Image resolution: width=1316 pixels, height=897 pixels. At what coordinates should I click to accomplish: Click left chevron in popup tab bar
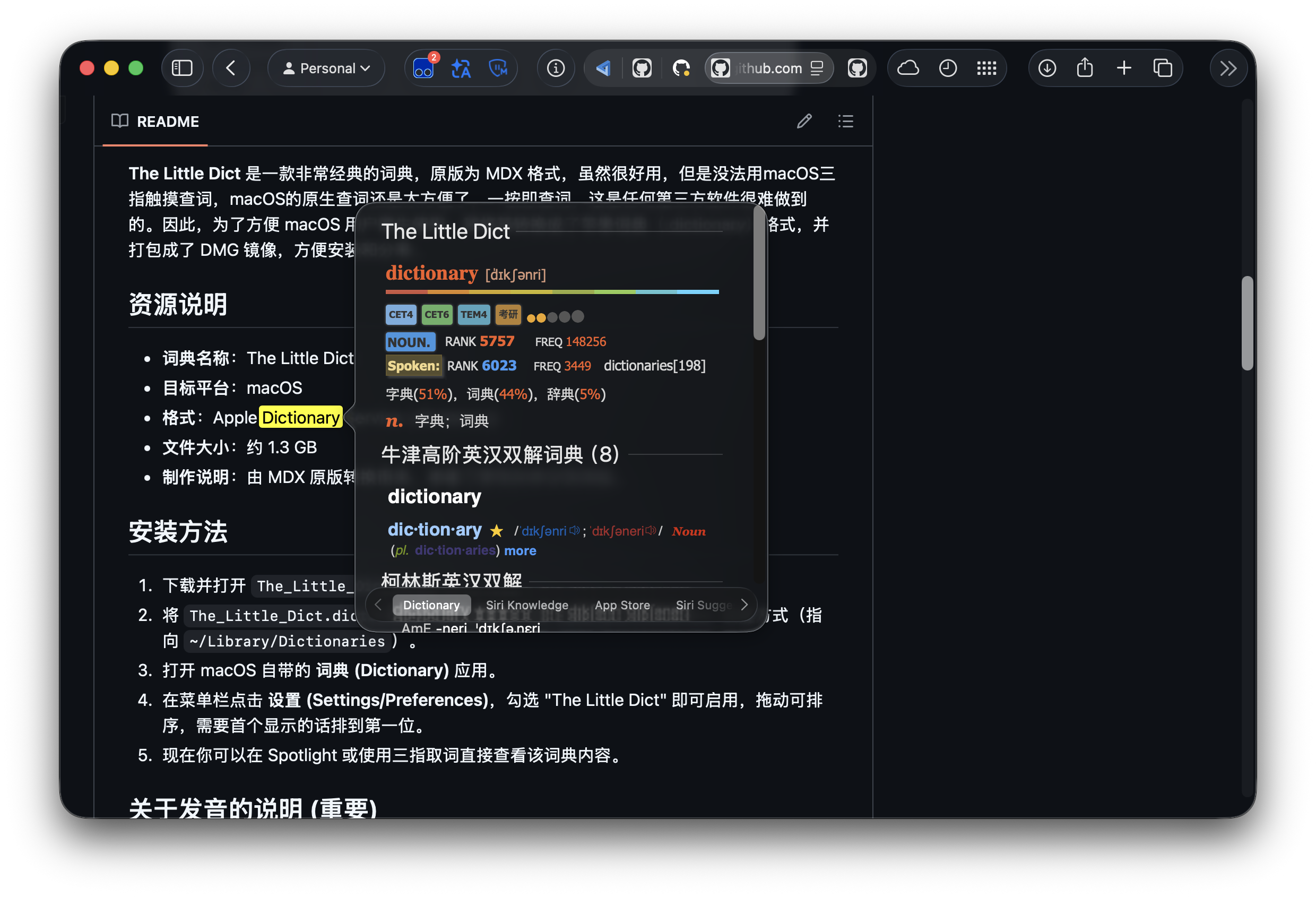click(x=378, y=605)
